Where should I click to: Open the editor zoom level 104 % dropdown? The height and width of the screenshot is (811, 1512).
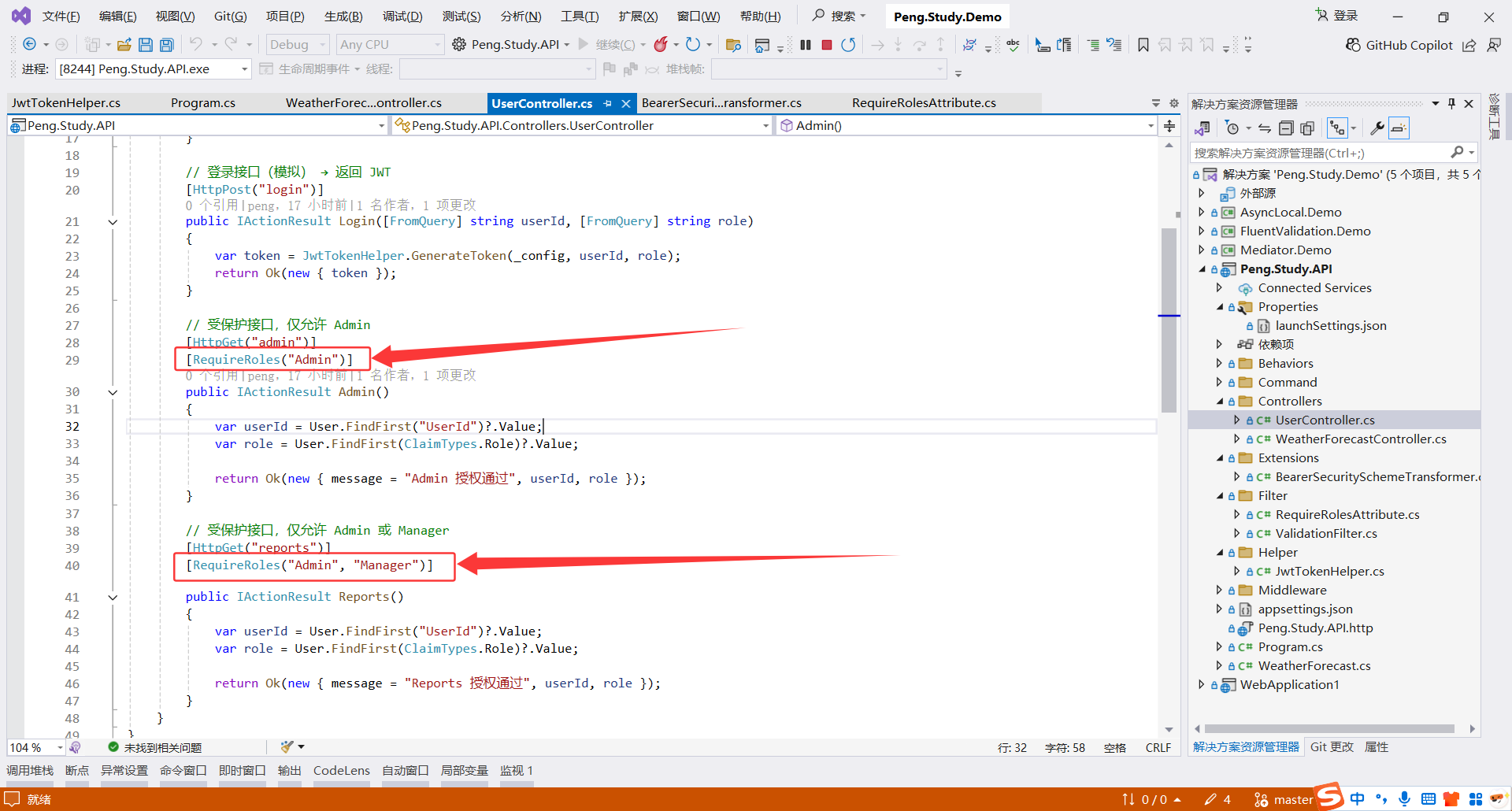[x=36, y=747]
